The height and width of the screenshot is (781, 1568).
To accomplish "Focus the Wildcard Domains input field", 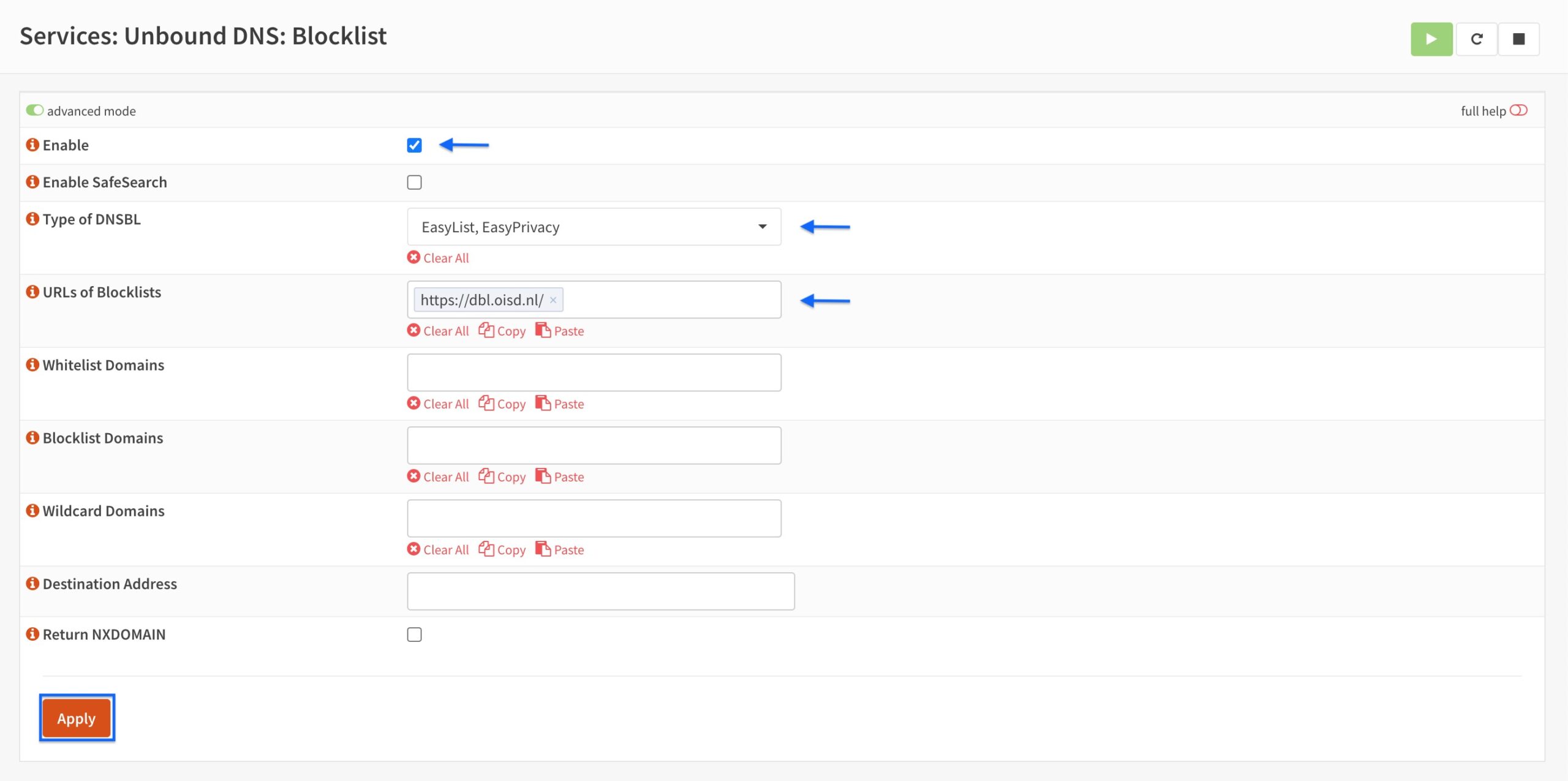I will [594, 518].
